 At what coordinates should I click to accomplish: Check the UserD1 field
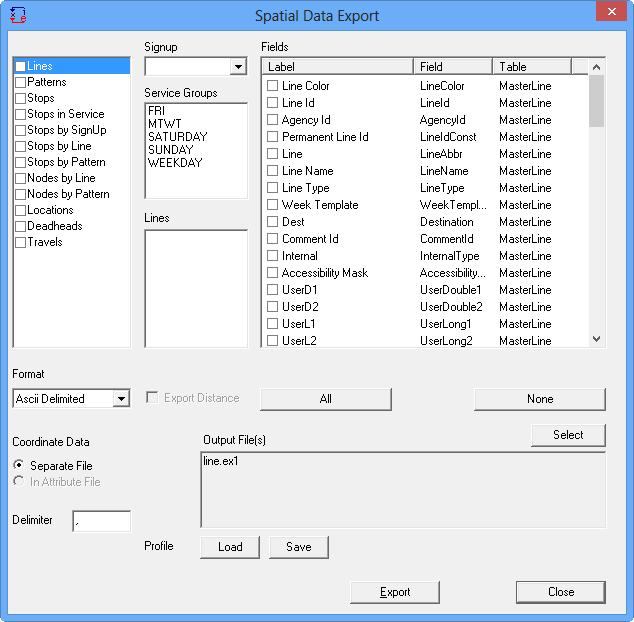tap(273, 290)
